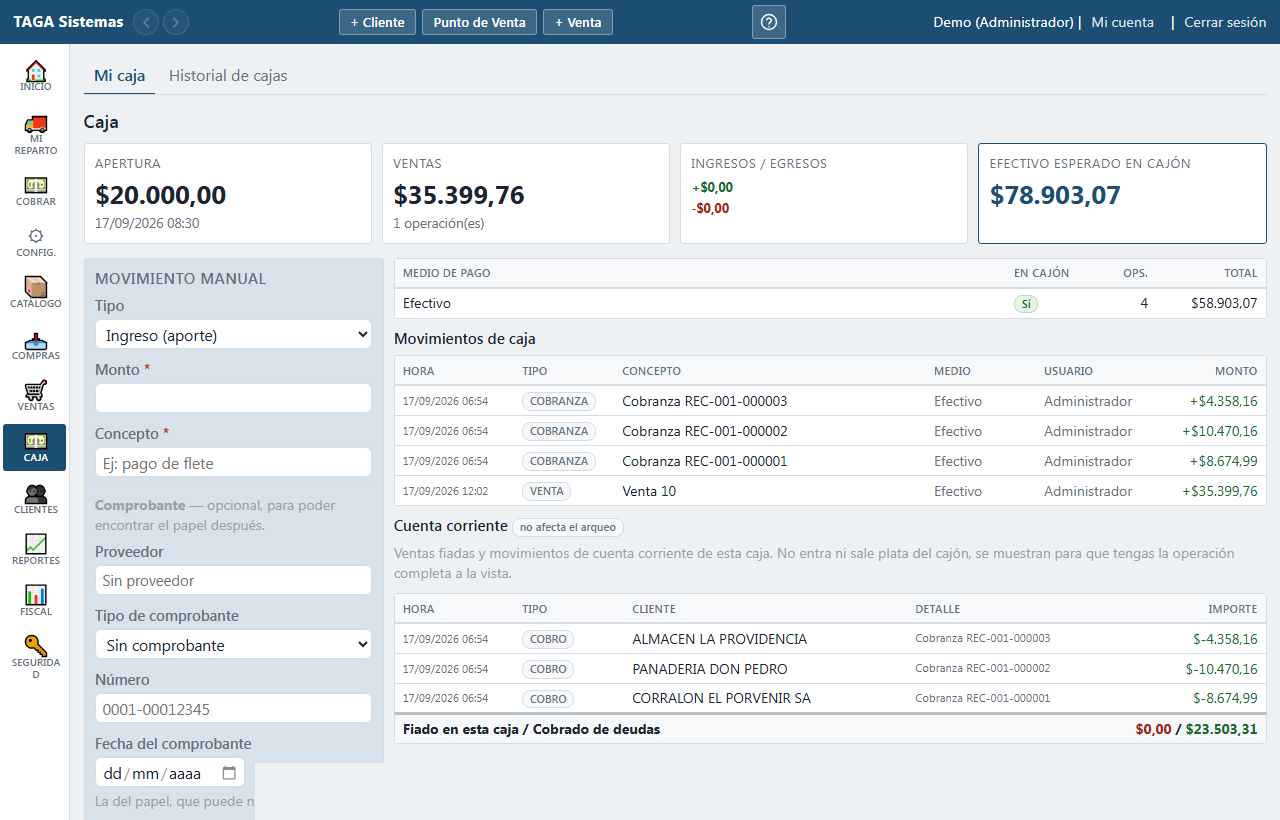Click the Efectivo payment method row

830,303
